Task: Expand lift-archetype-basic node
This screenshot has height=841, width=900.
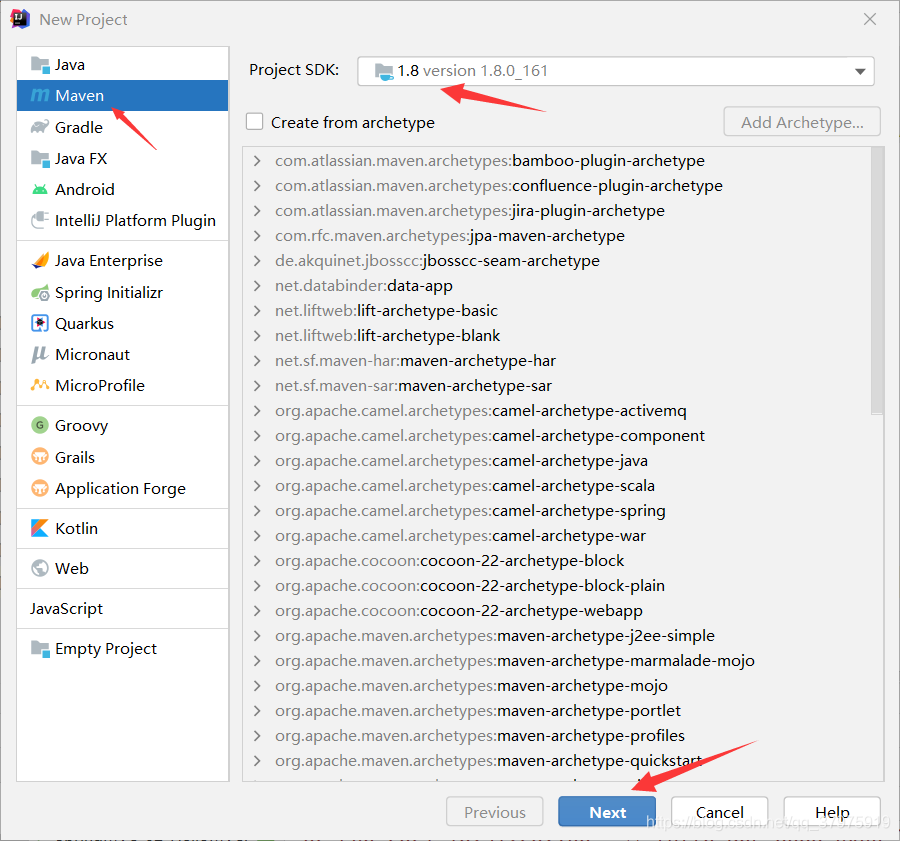Action: 257,311
